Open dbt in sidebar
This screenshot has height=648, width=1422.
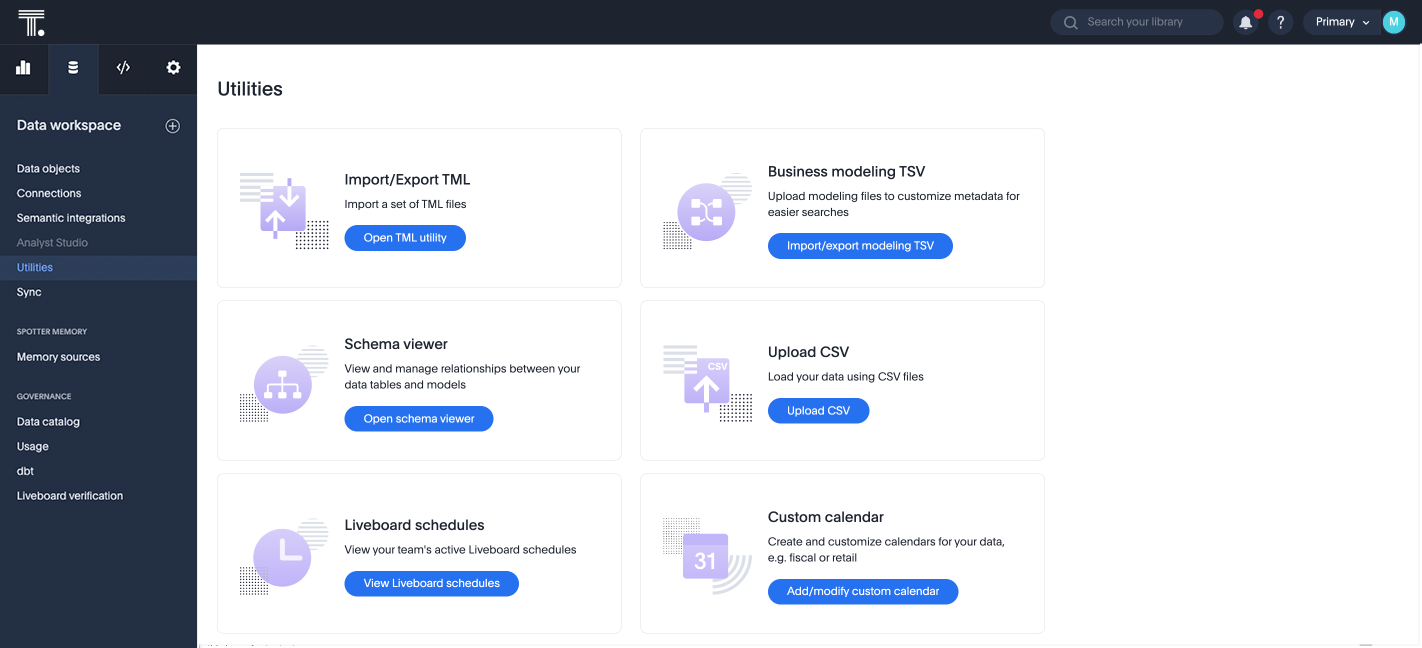[25, 471]
